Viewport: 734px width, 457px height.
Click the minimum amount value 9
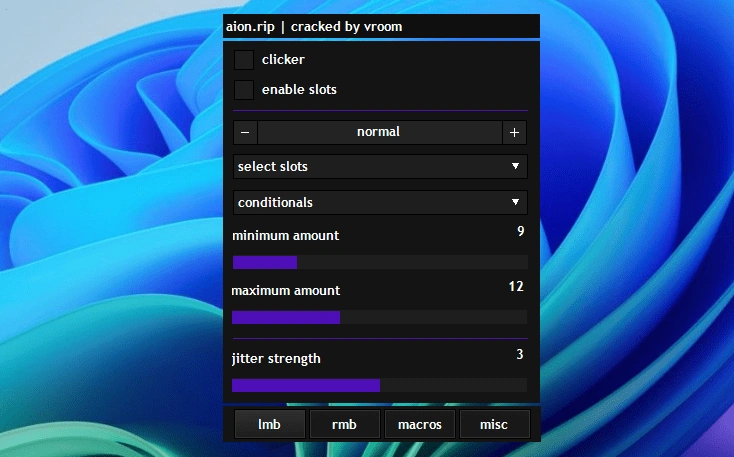tap(521, 231)
